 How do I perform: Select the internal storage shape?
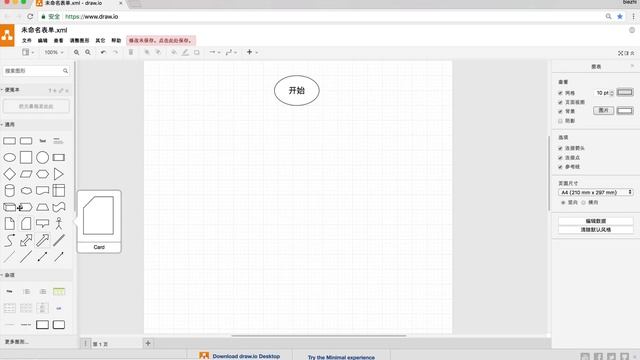58,191
